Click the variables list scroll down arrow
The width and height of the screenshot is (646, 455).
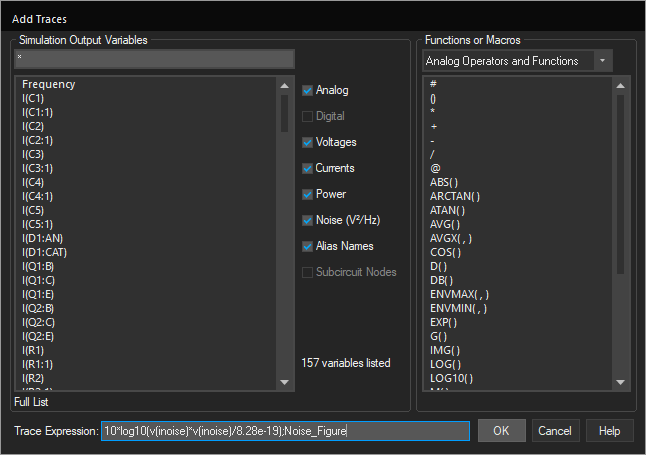click(284, 382)
